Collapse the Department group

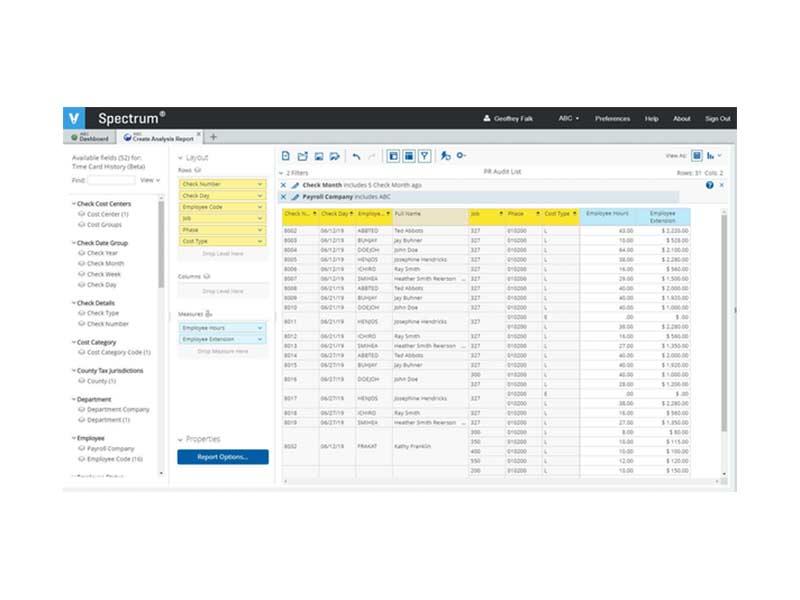(x=74, y=399)
